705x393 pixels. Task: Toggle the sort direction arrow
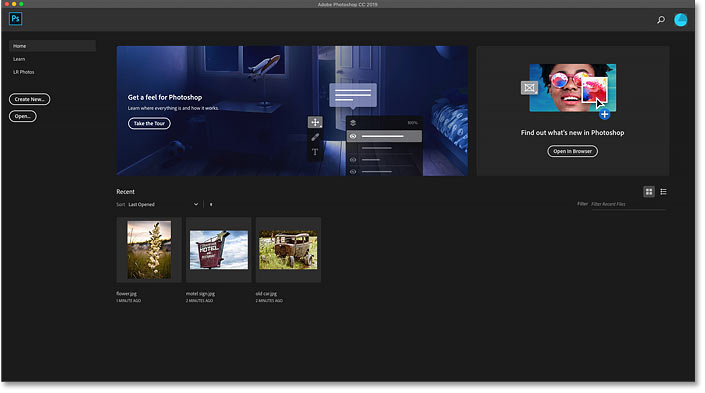(211, 205)
